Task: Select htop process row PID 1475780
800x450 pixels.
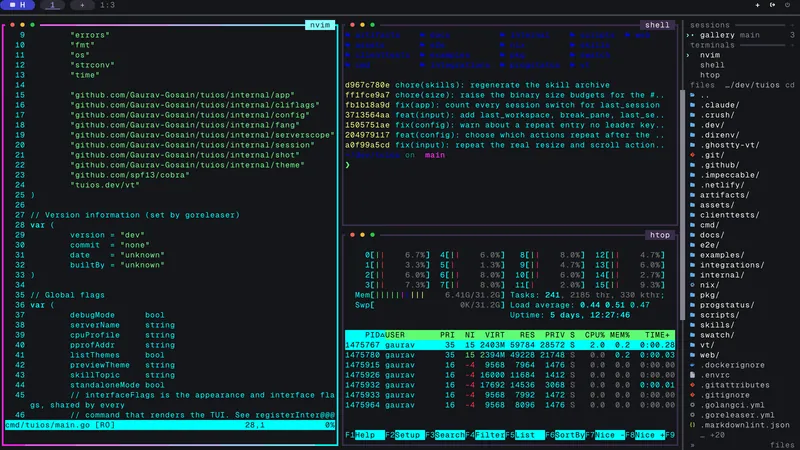Action: 510,355
